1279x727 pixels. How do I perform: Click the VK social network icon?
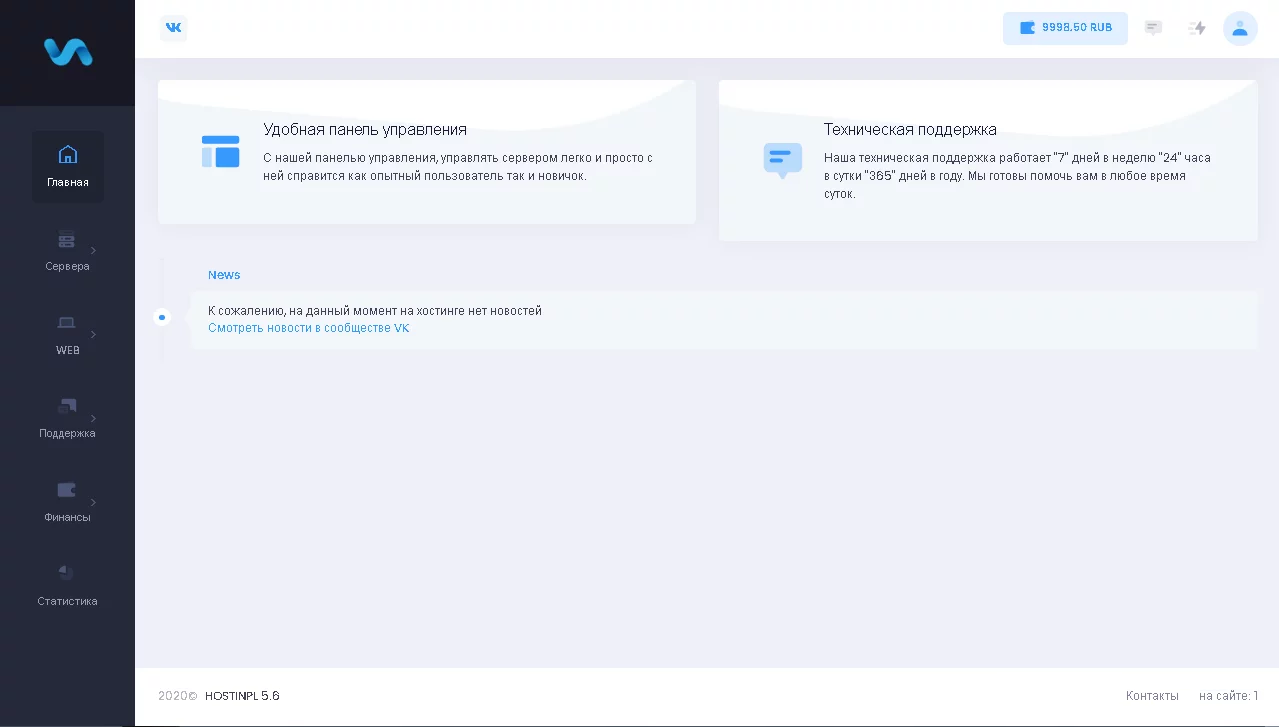(173, 28)
